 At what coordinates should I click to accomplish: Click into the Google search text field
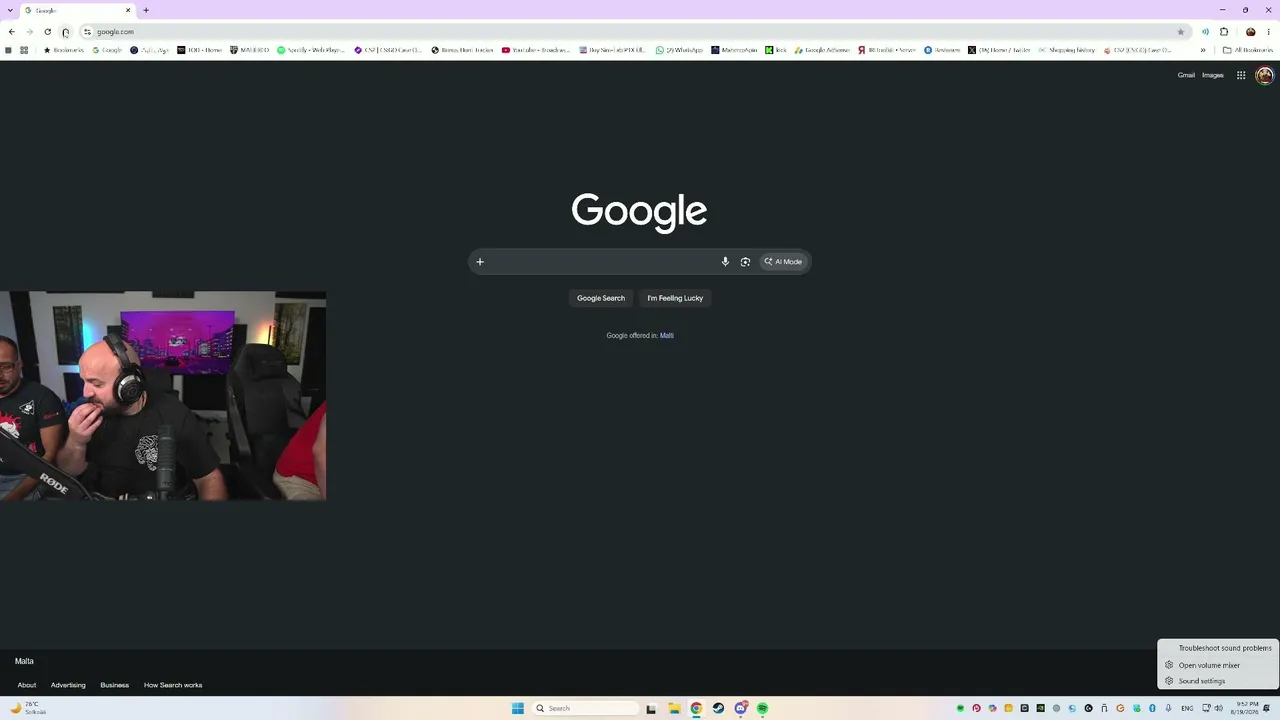[602, 262]
